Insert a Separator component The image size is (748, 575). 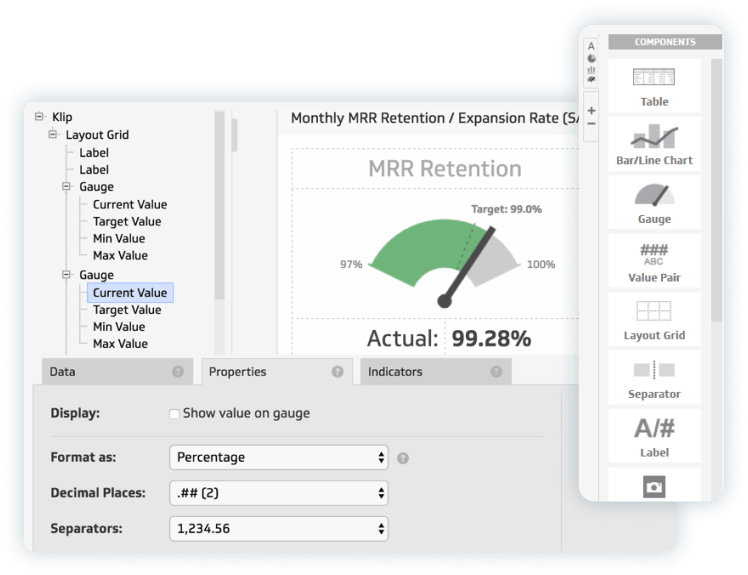654,378
